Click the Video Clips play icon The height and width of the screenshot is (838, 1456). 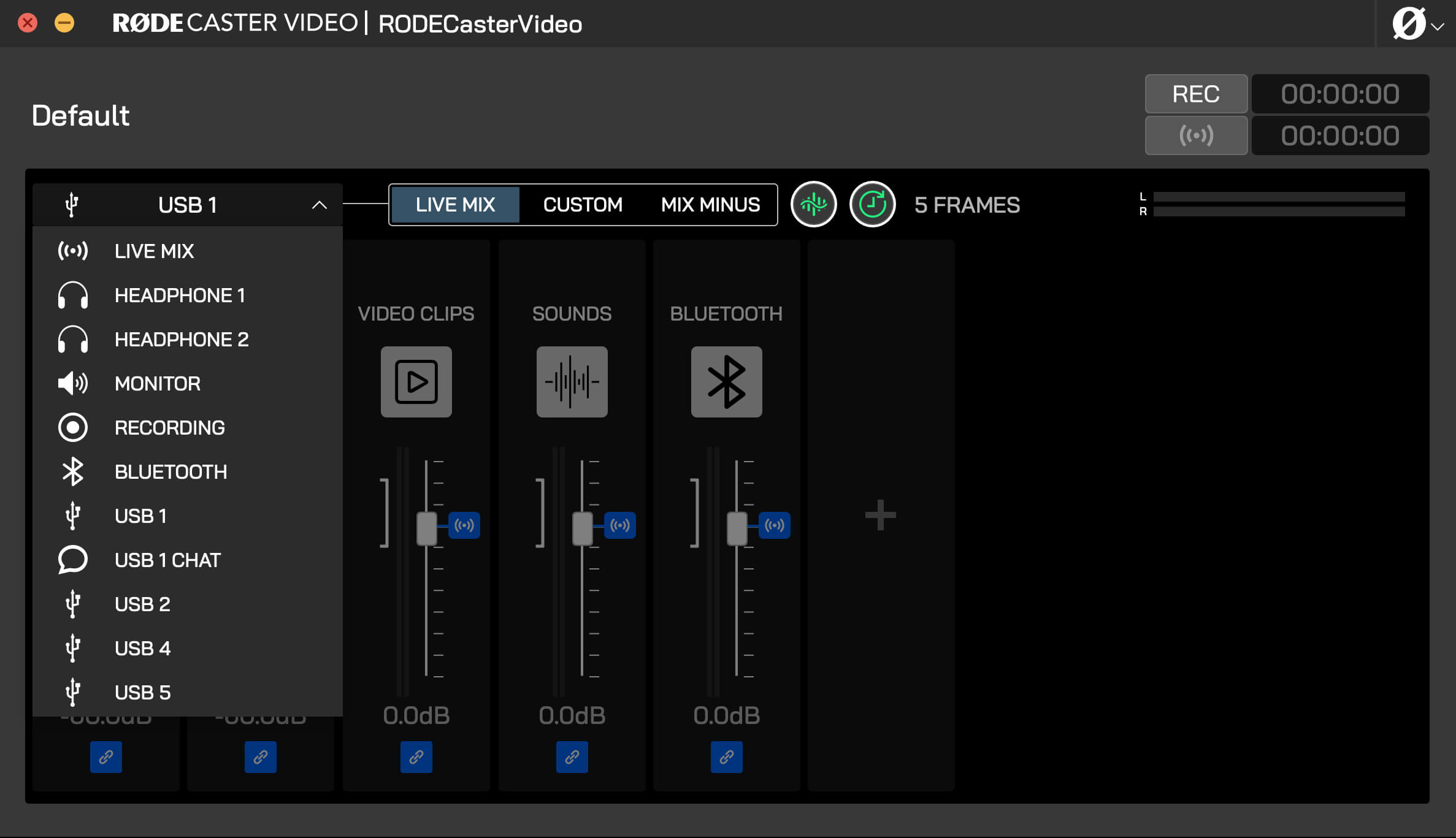416,381
